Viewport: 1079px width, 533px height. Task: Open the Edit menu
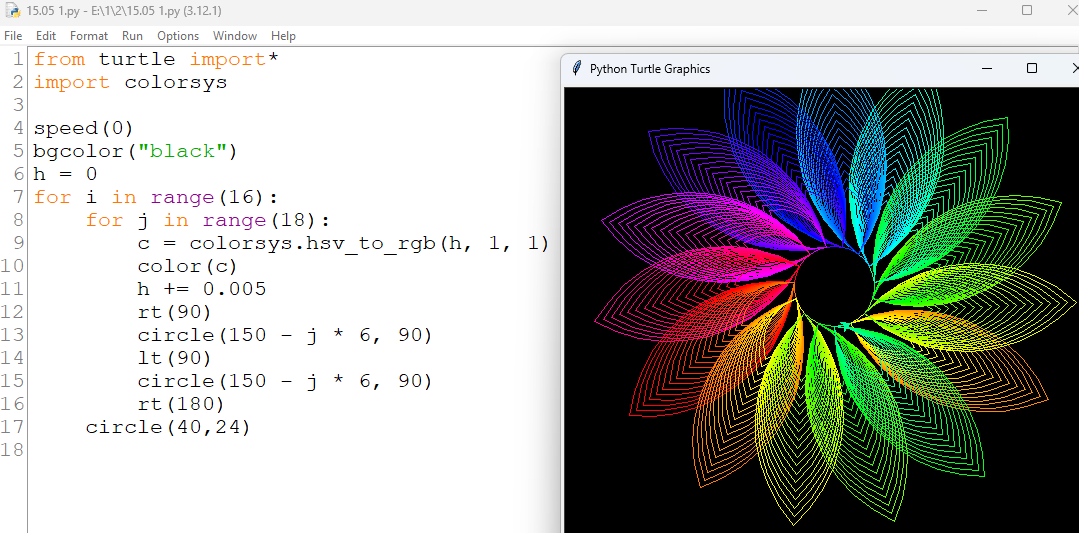46,36
